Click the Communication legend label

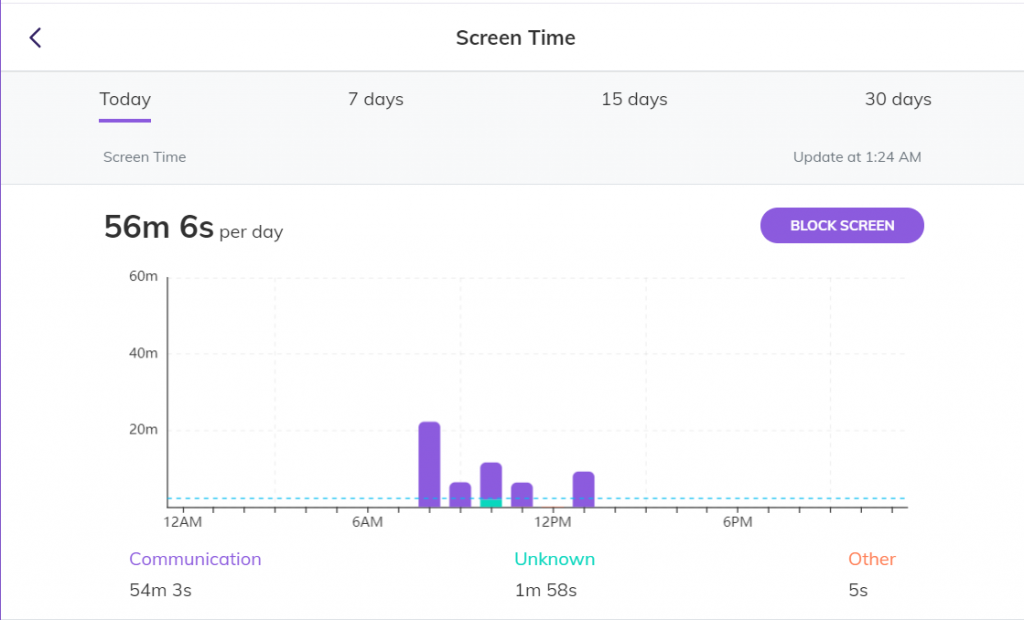(195, 559)
